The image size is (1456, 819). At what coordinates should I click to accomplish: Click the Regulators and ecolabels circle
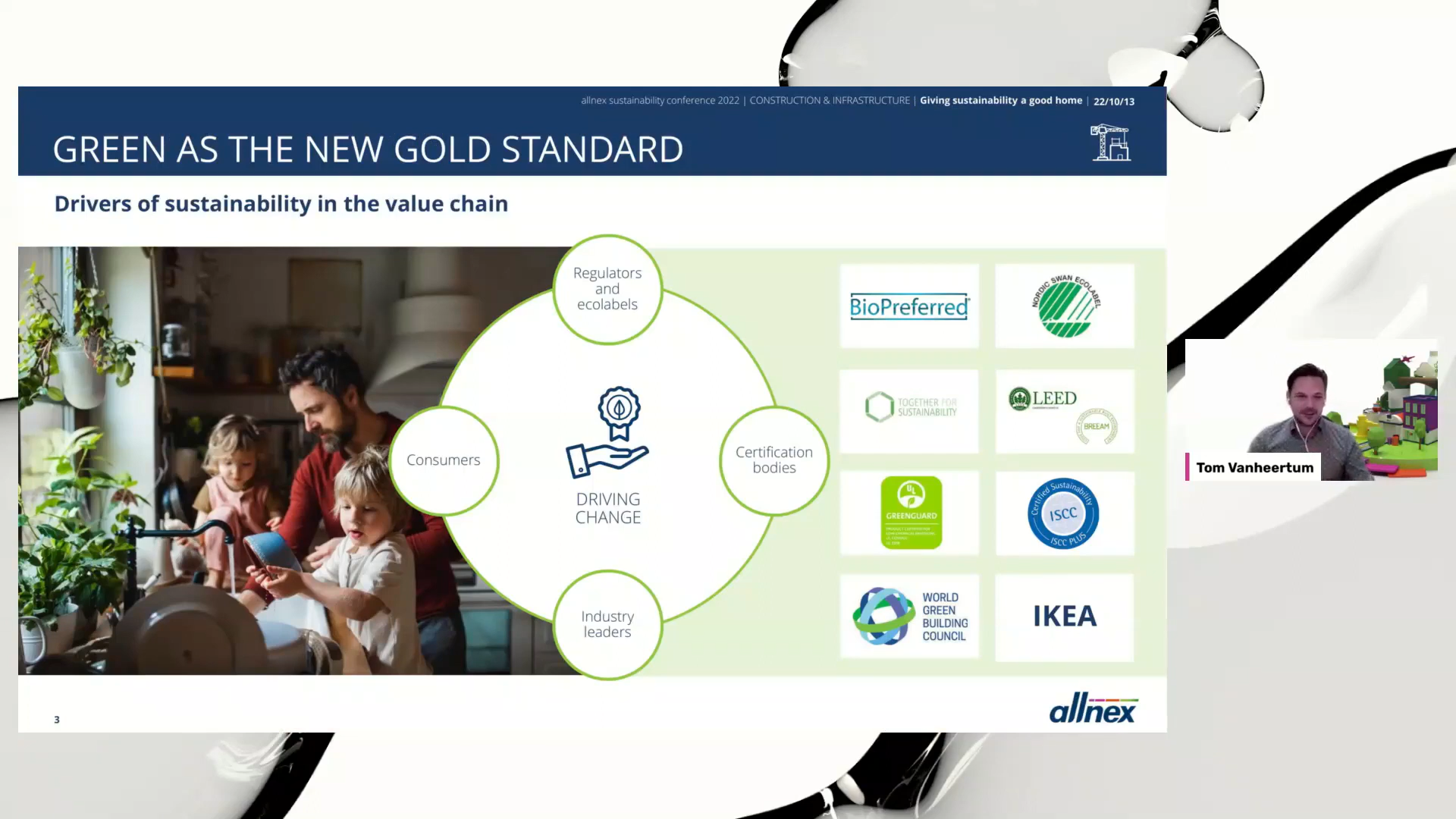pos(607,288)
